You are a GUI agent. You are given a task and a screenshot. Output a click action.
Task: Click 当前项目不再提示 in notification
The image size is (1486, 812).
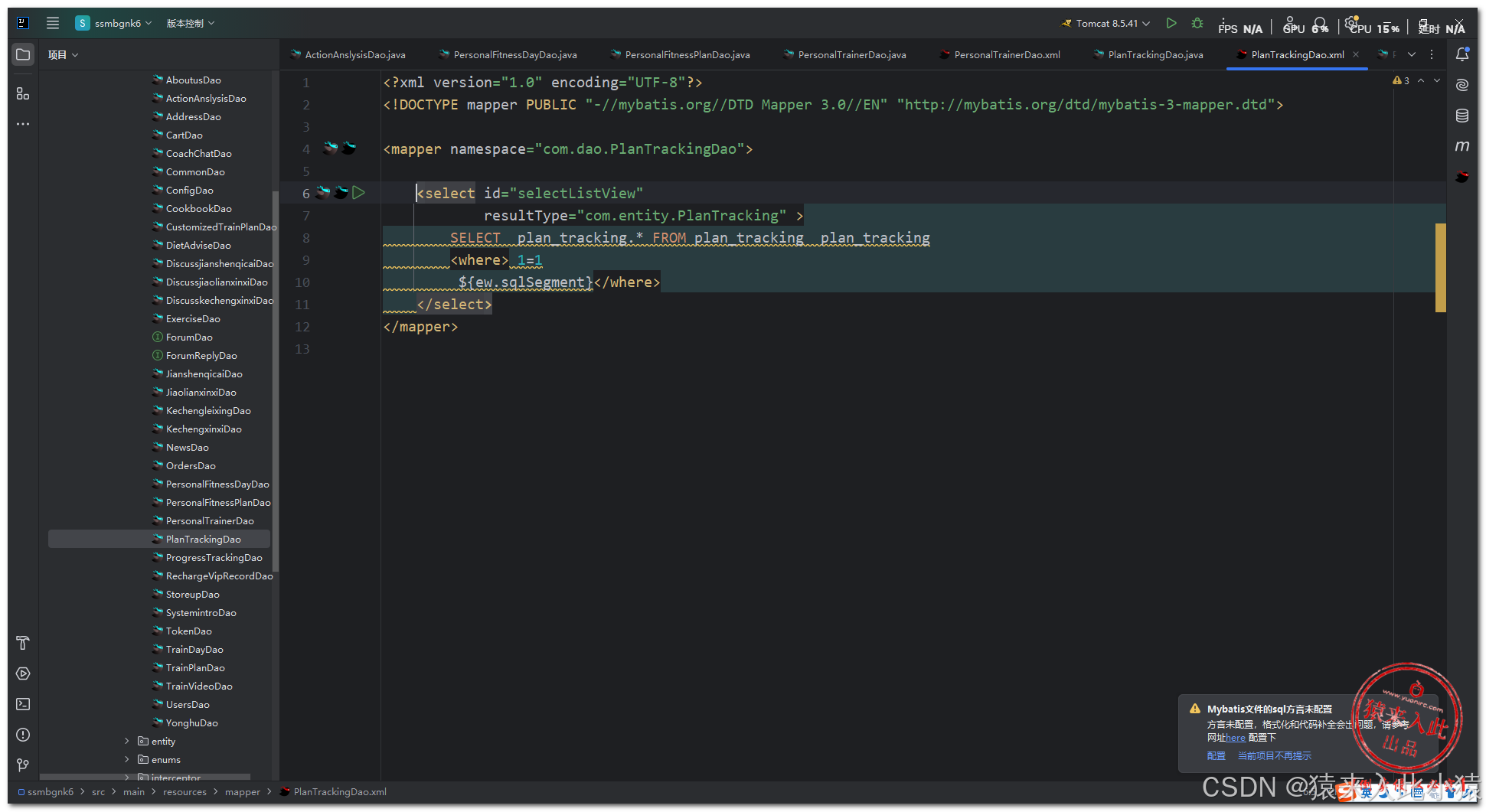[x=1274, y=755]
